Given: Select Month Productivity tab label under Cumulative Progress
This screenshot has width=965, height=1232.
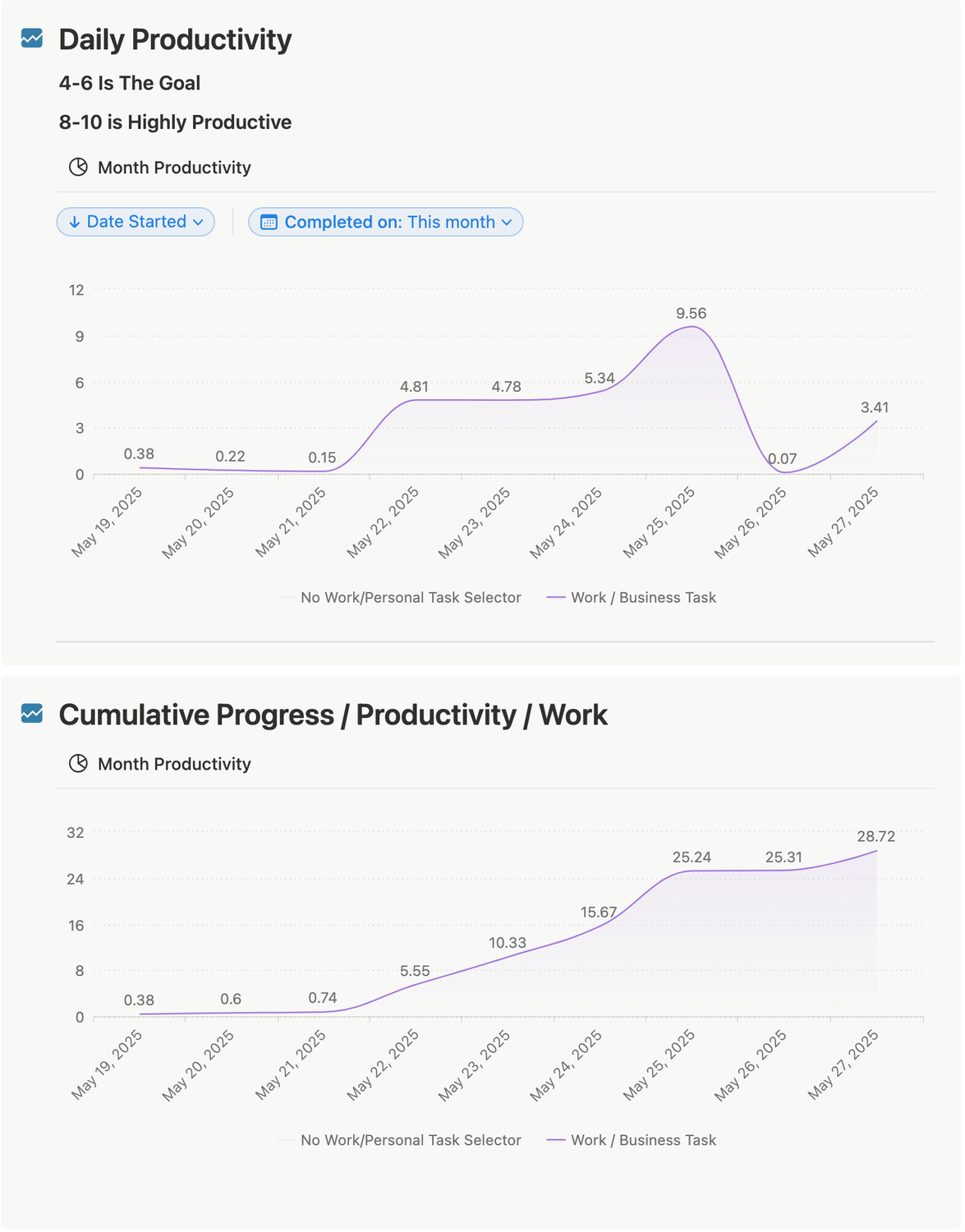Looking at the screenshot, I should pyautogui.click(x=174, y=764).
